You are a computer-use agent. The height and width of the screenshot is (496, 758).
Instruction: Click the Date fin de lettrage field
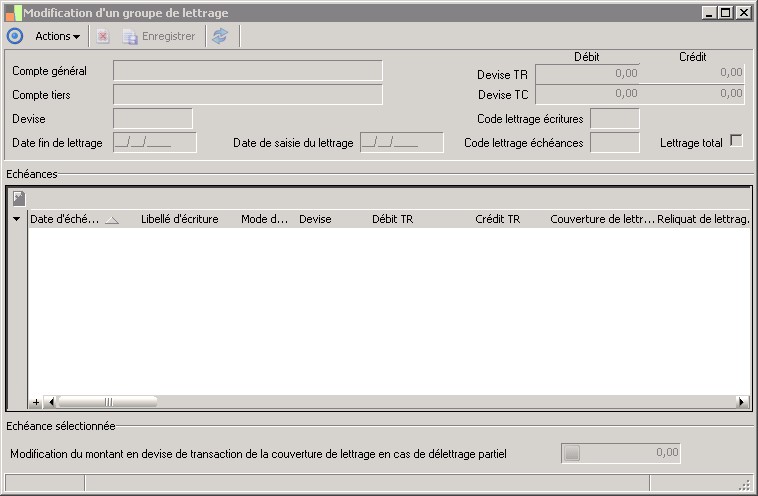click(x=155, y=143)
